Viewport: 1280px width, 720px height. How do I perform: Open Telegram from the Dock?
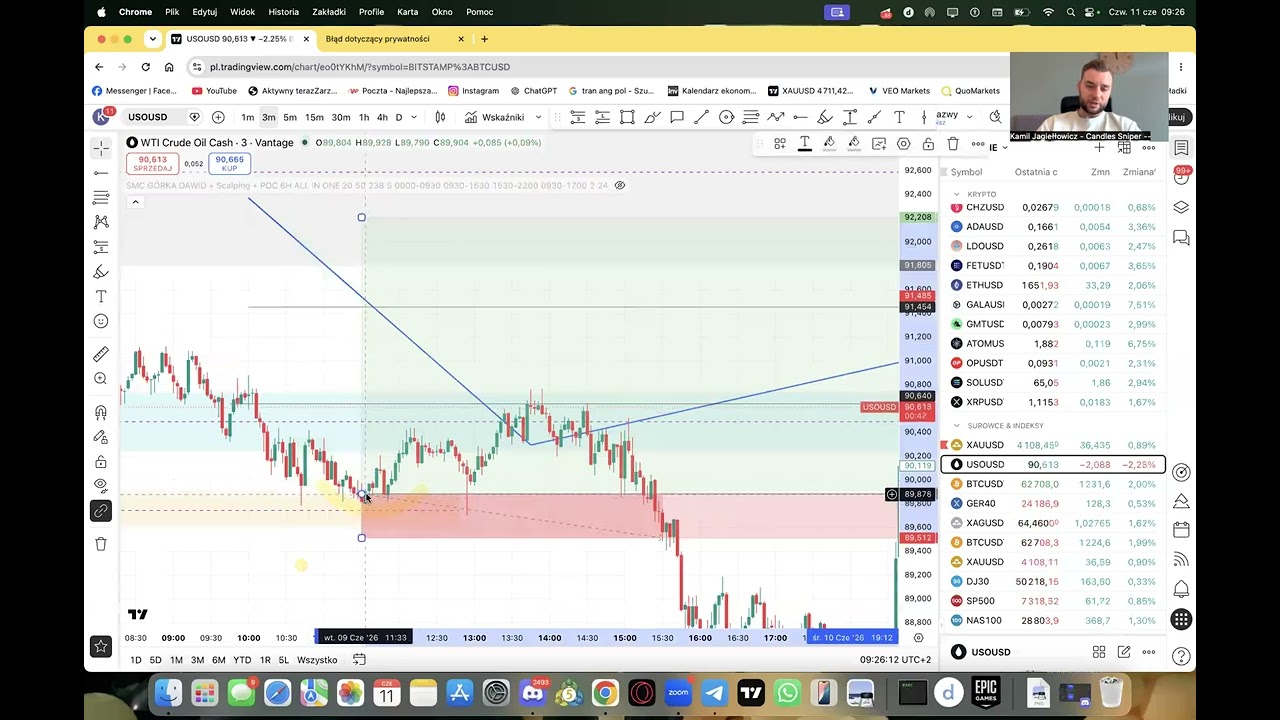714,692
